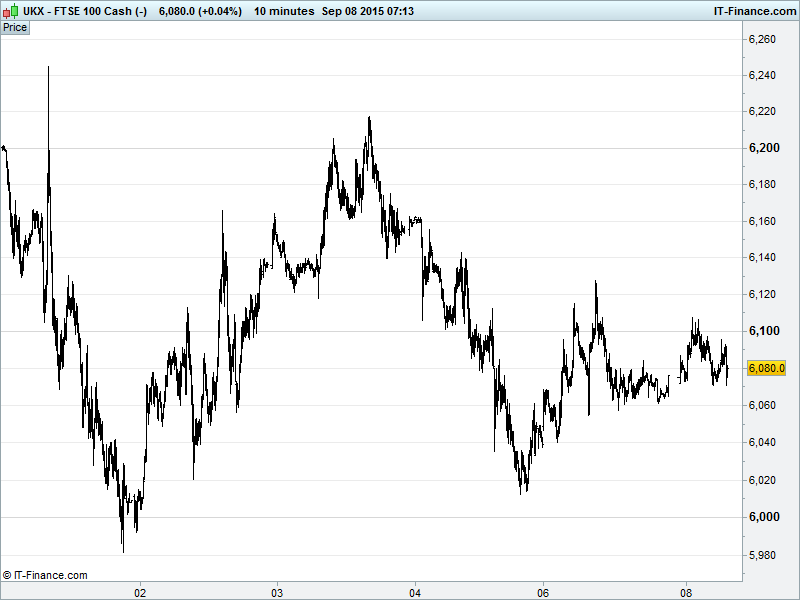
Task: Select the 04 date marker on time axis
Action: 415,590
